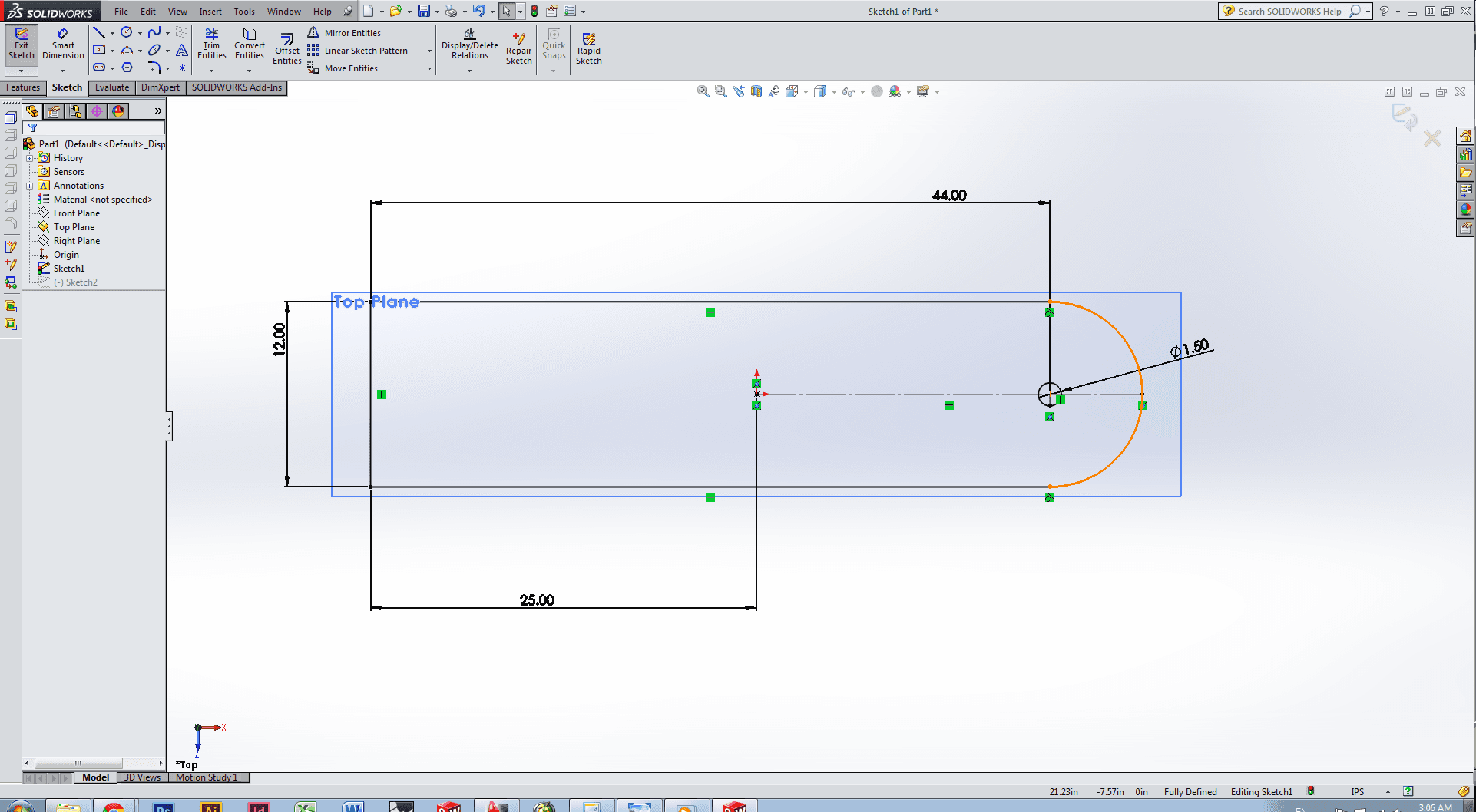The width and height of the screenshot is (1476, 812).
Task: Open the Insert menu
Action: coord(210,12)
